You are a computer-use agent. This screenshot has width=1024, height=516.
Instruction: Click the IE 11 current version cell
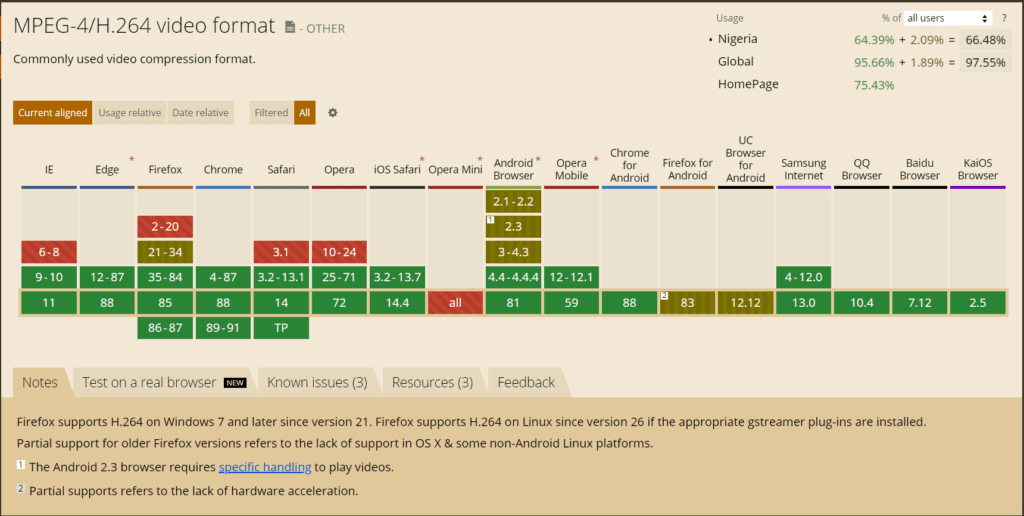click(49, 303)
